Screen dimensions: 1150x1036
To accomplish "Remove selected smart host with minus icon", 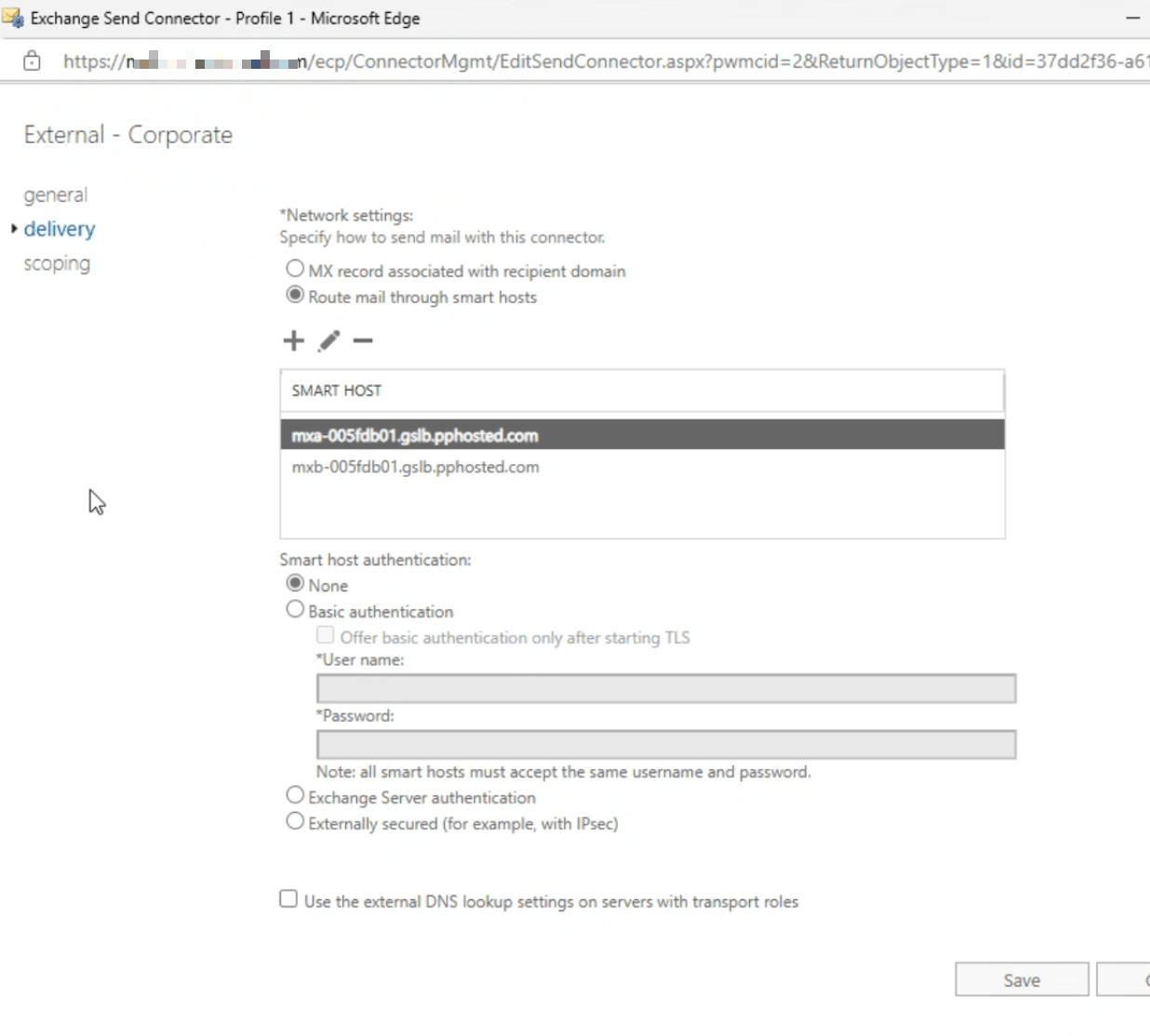I will pos(363,340).
